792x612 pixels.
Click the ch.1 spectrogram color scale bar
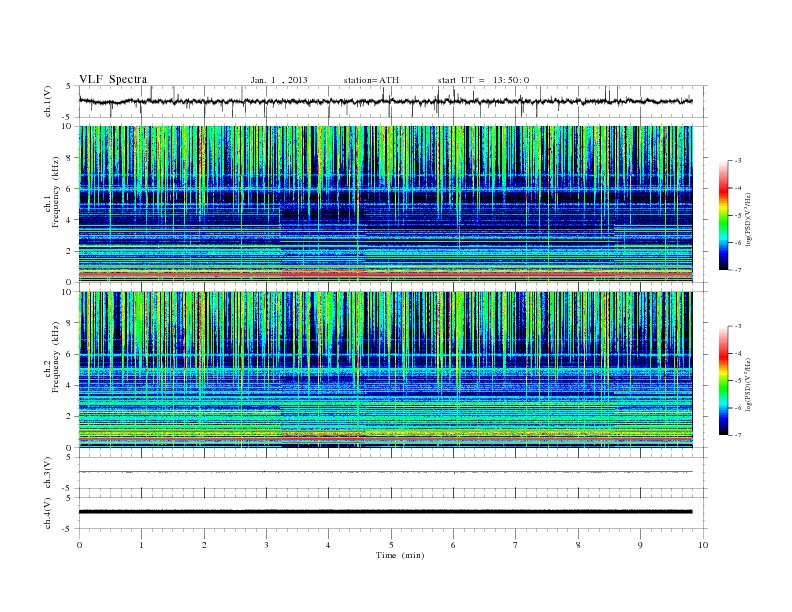point(723,215)
